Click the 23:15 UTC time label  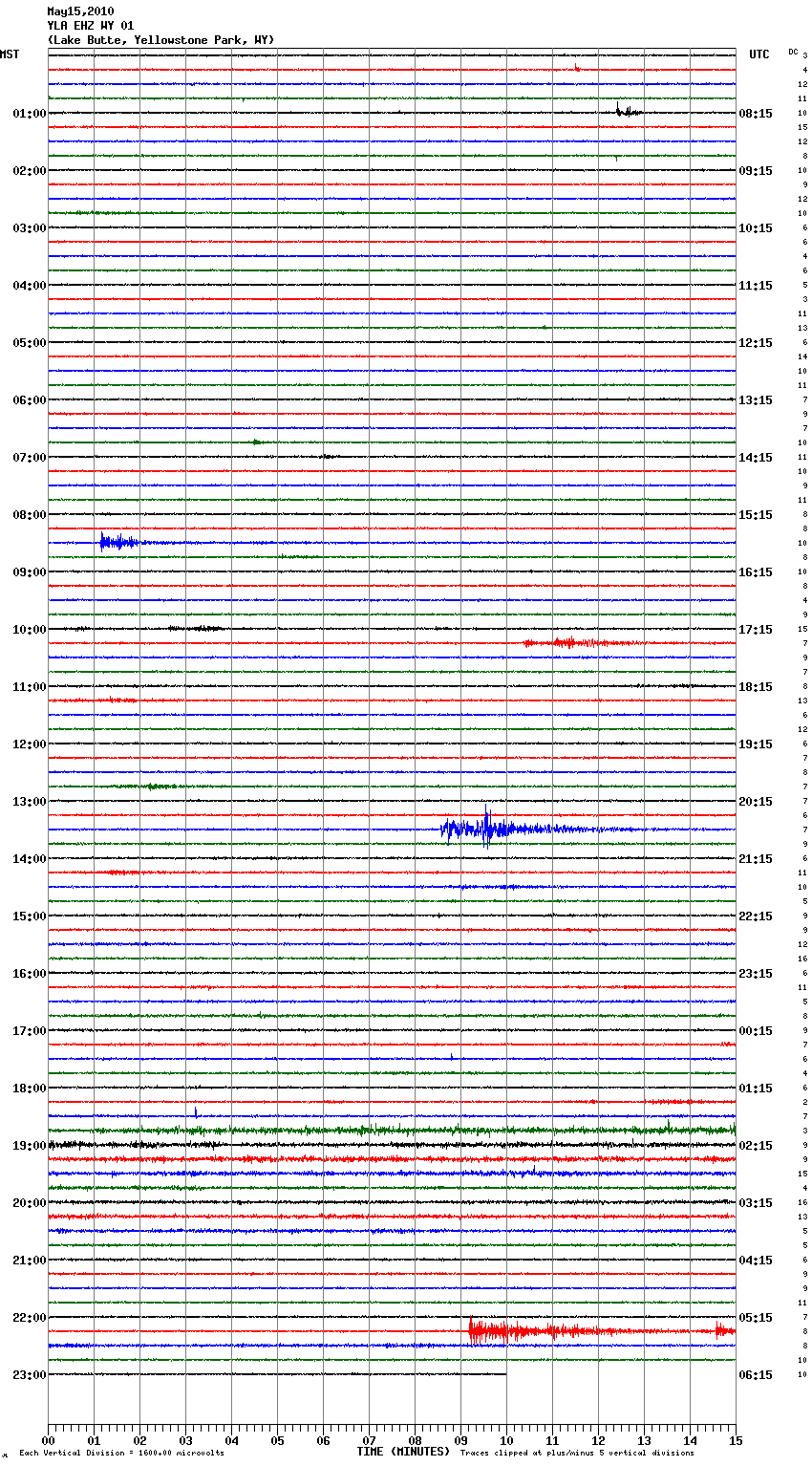click(x=756, y=974)
